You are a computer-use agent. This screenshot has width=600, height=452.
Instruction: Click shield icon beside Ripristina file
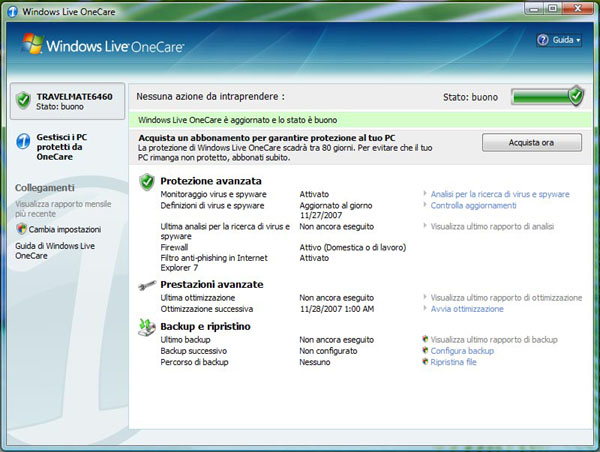click(425, 361)
